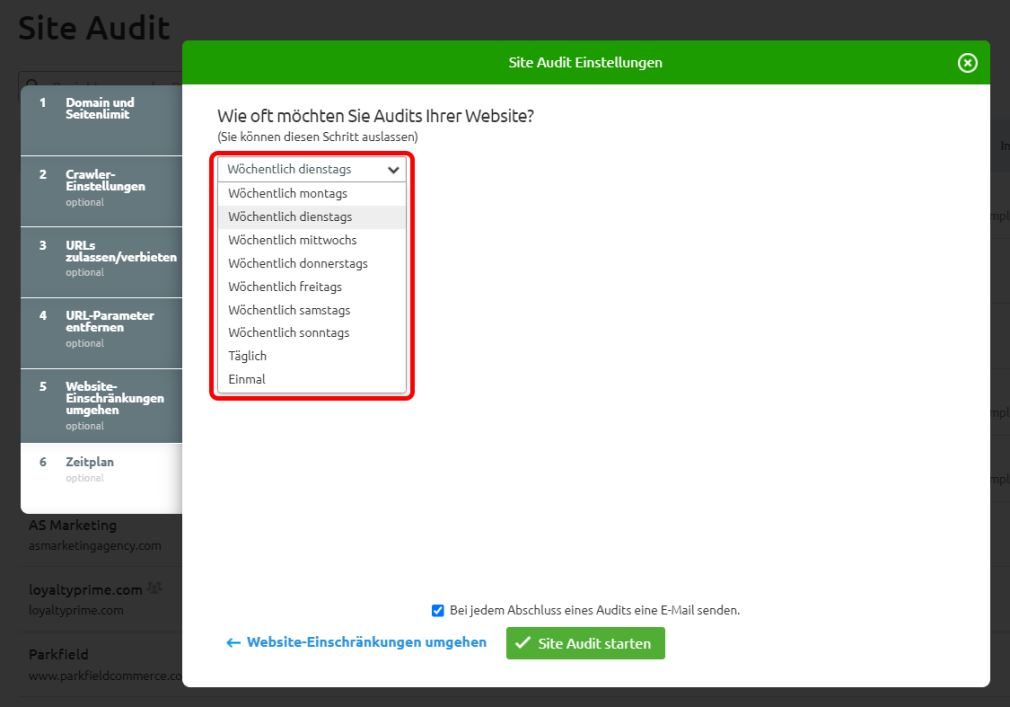This screenshot has width=1010, height=707.
Task: Uncheck the email on audit completion checkbox
Action: tap(438, 610)
